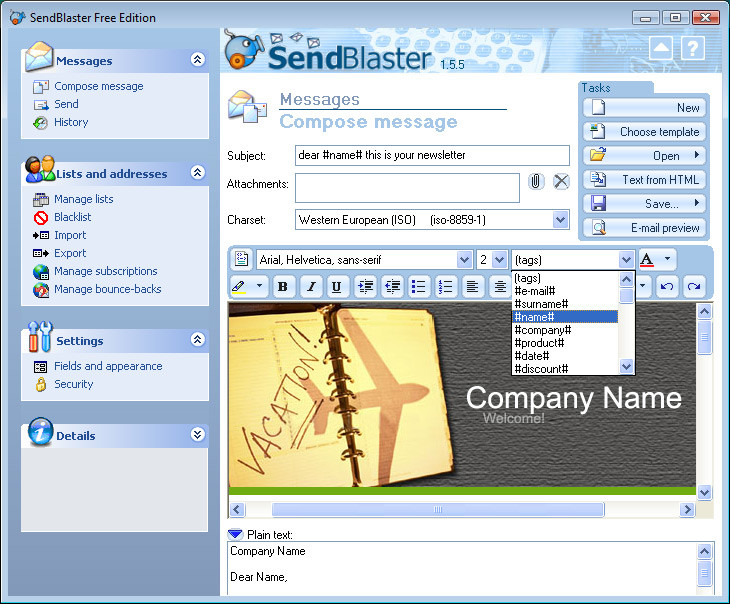The height and width of the screenshot is (604, 730).
Task: Toggle numbered list
Action: click(446, 287)
